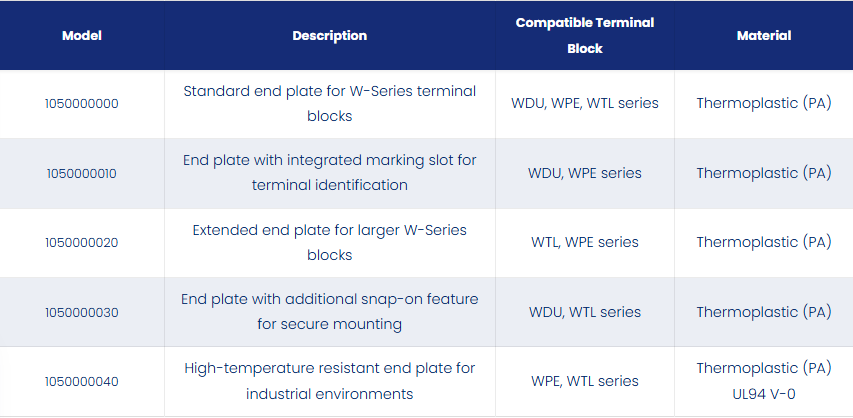Click the snap-on feature description

pos(330,312)
